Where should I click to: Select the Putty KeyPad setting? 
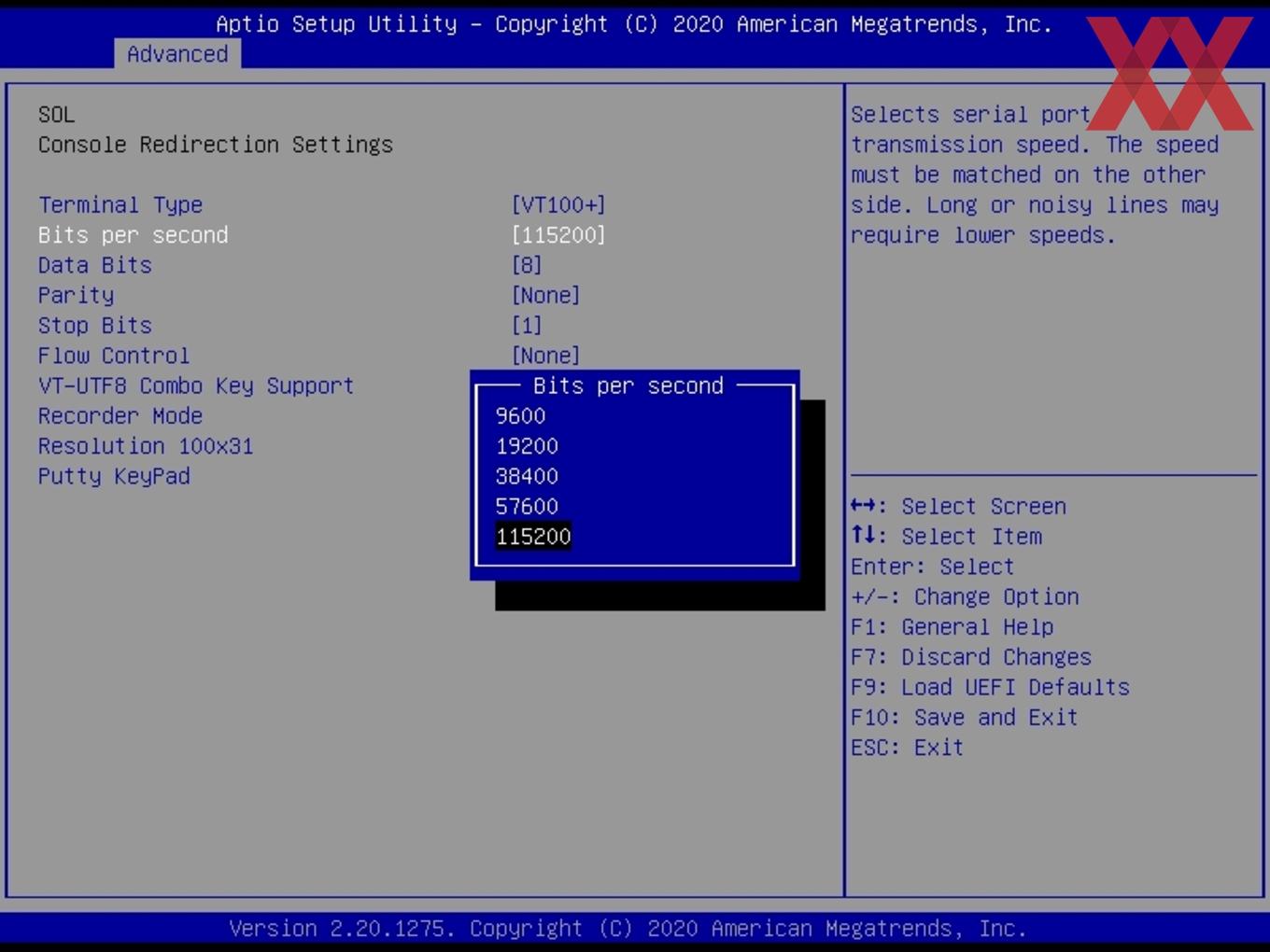coord(114,476)
